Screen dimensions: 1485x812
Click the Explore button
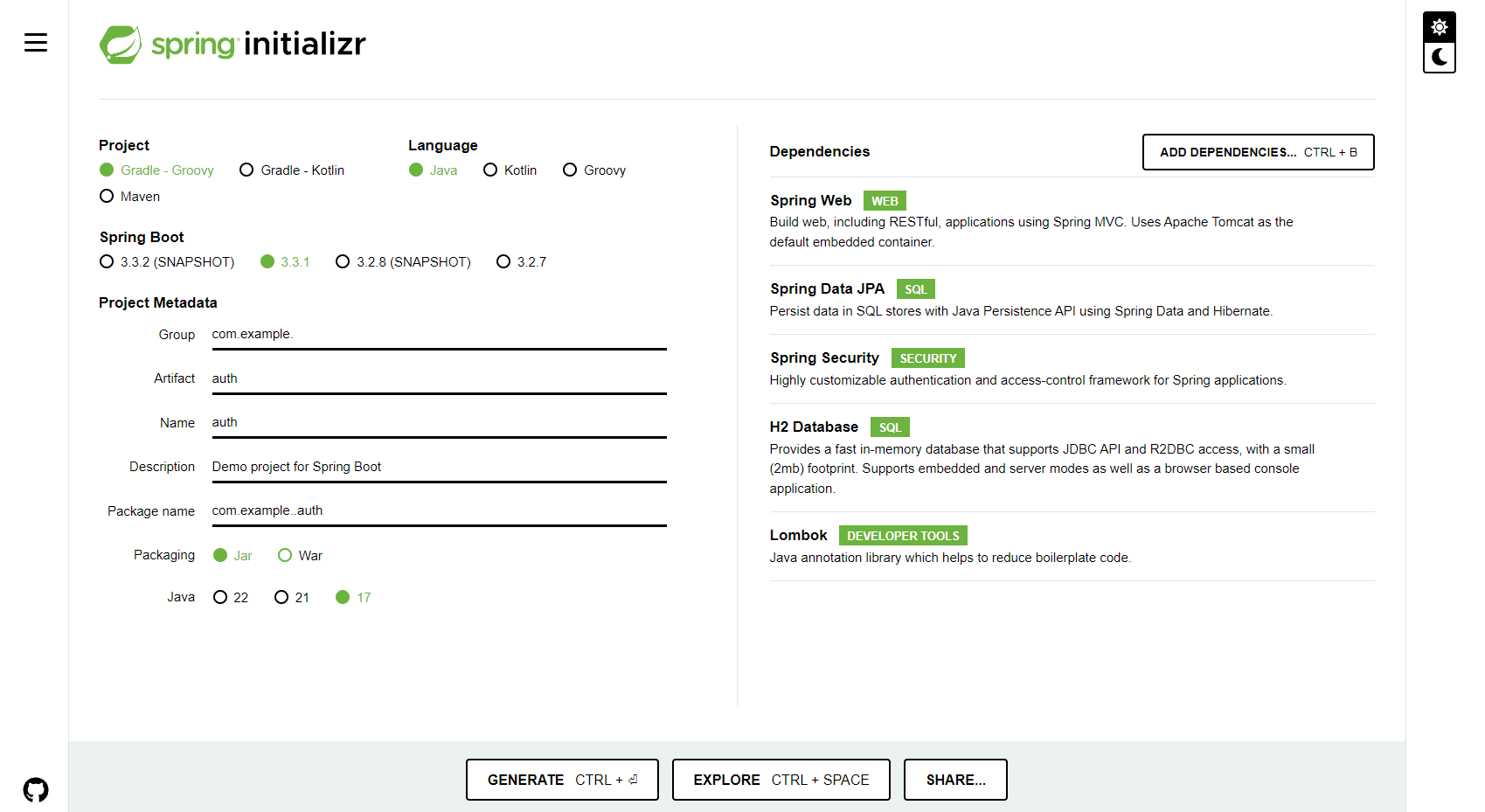click(781, 780)
